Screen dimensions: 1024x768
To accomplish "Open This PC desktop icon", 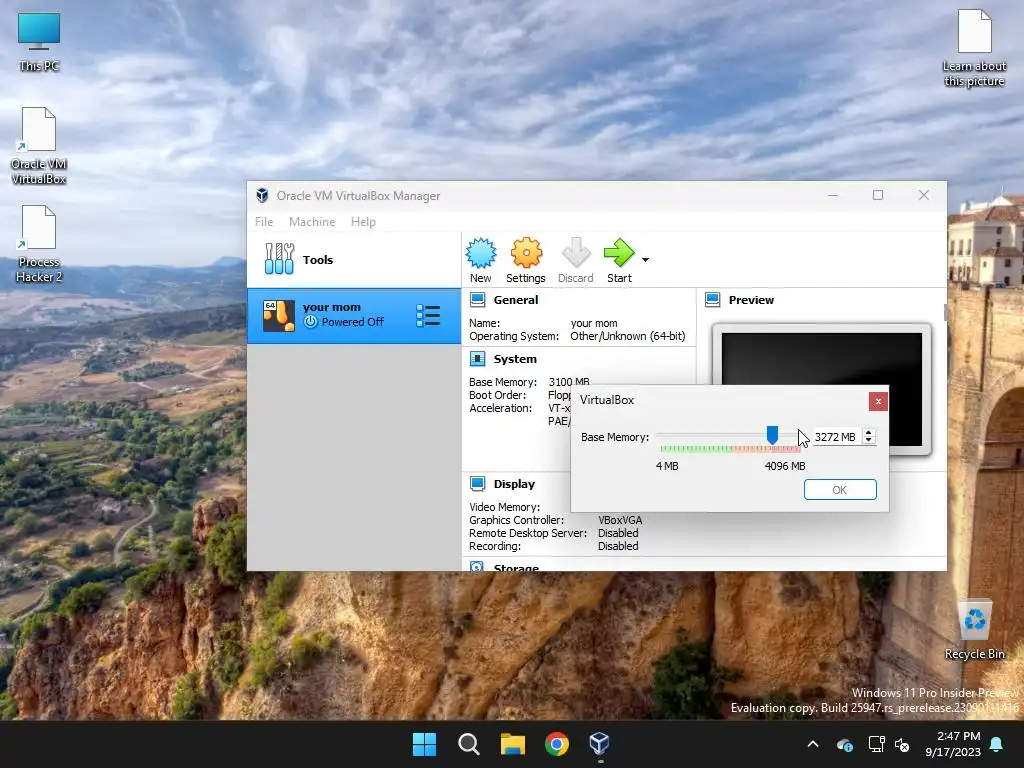I will coord(39,42).
